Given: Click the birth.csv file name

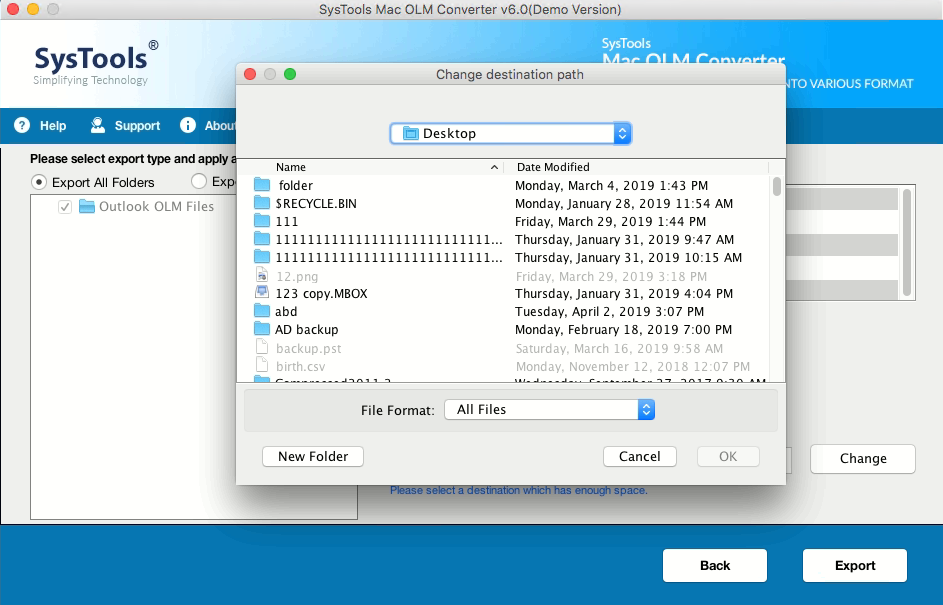Looking at the screenshot, I should 300,366.
